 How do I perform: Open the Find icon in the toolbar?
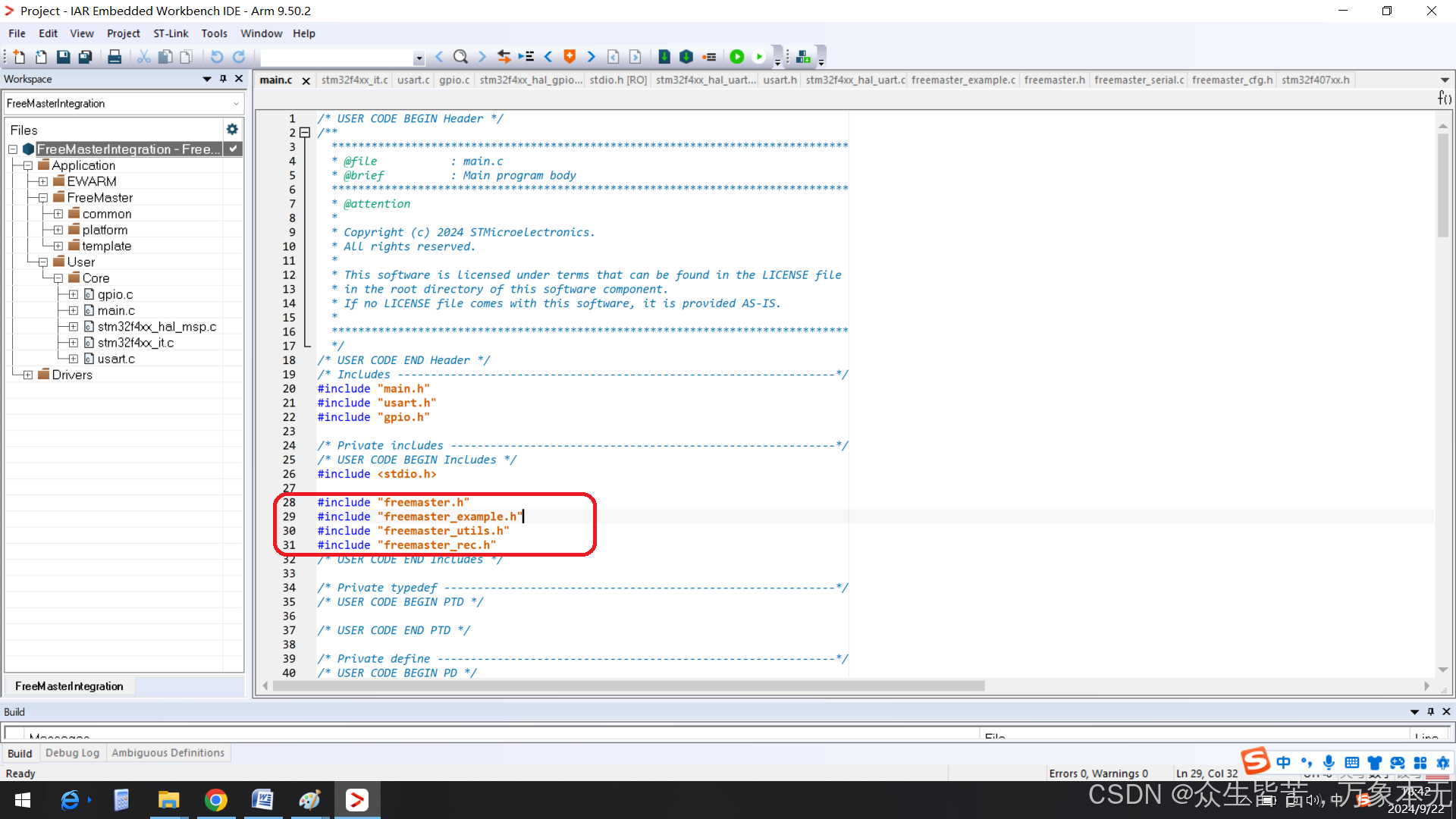pos(461,56)
